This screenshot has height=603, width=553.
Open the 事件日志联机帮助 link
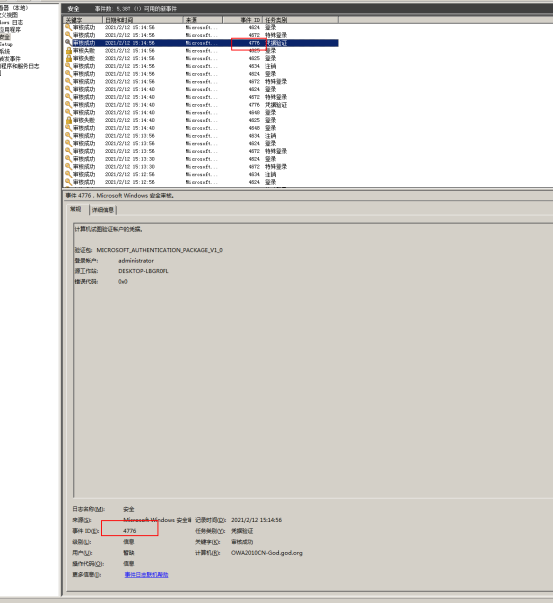pos(146,575)
